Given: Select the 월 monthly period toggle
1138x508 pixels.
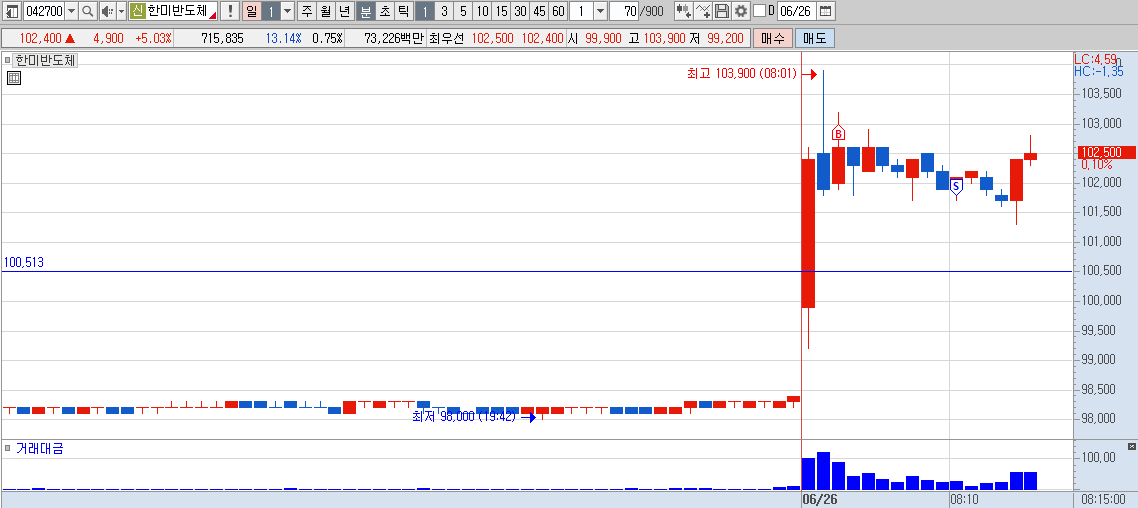Looking at the screenshot, I should point(326,11).
